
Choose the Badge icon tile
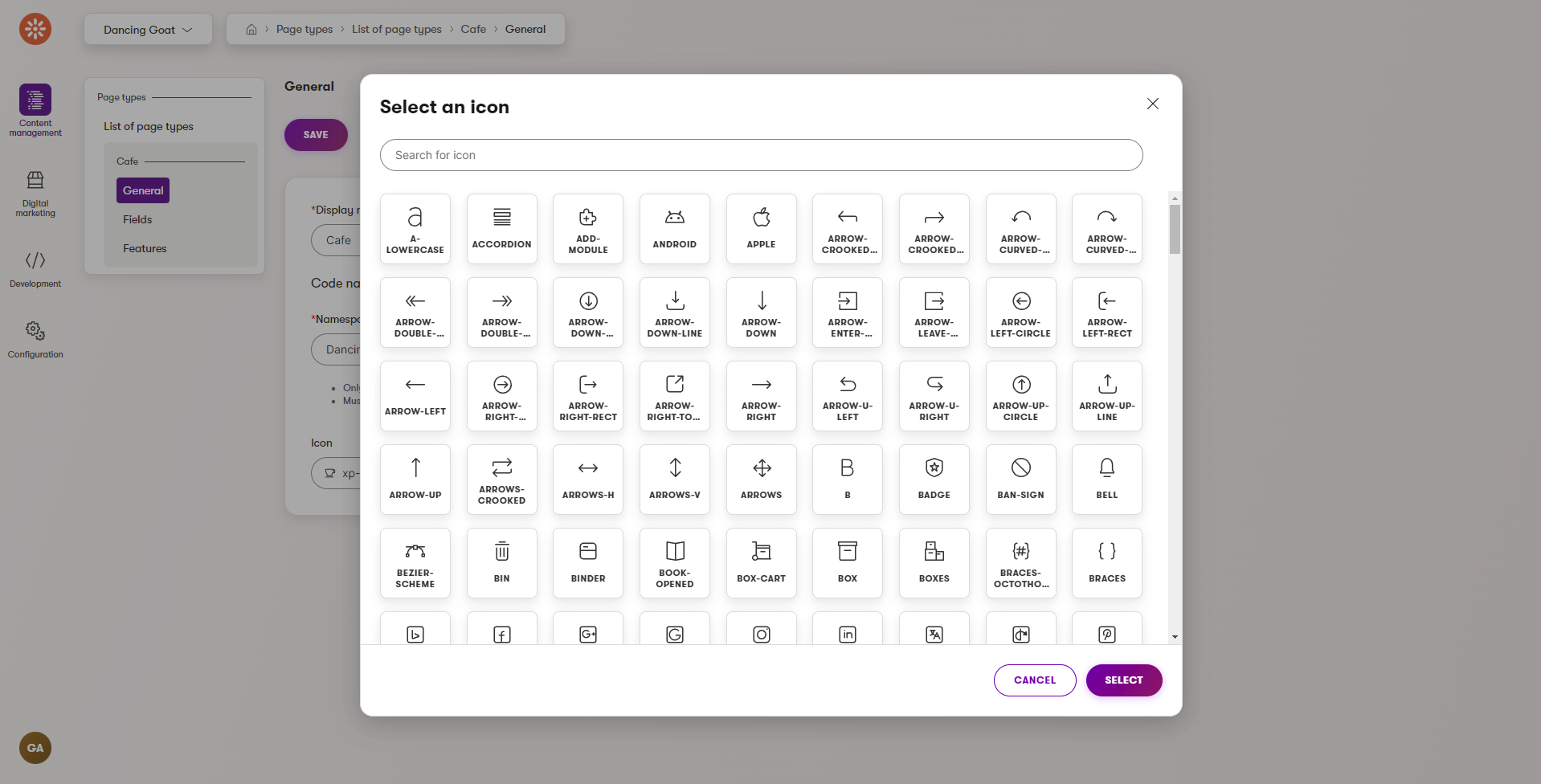(934, 480)
